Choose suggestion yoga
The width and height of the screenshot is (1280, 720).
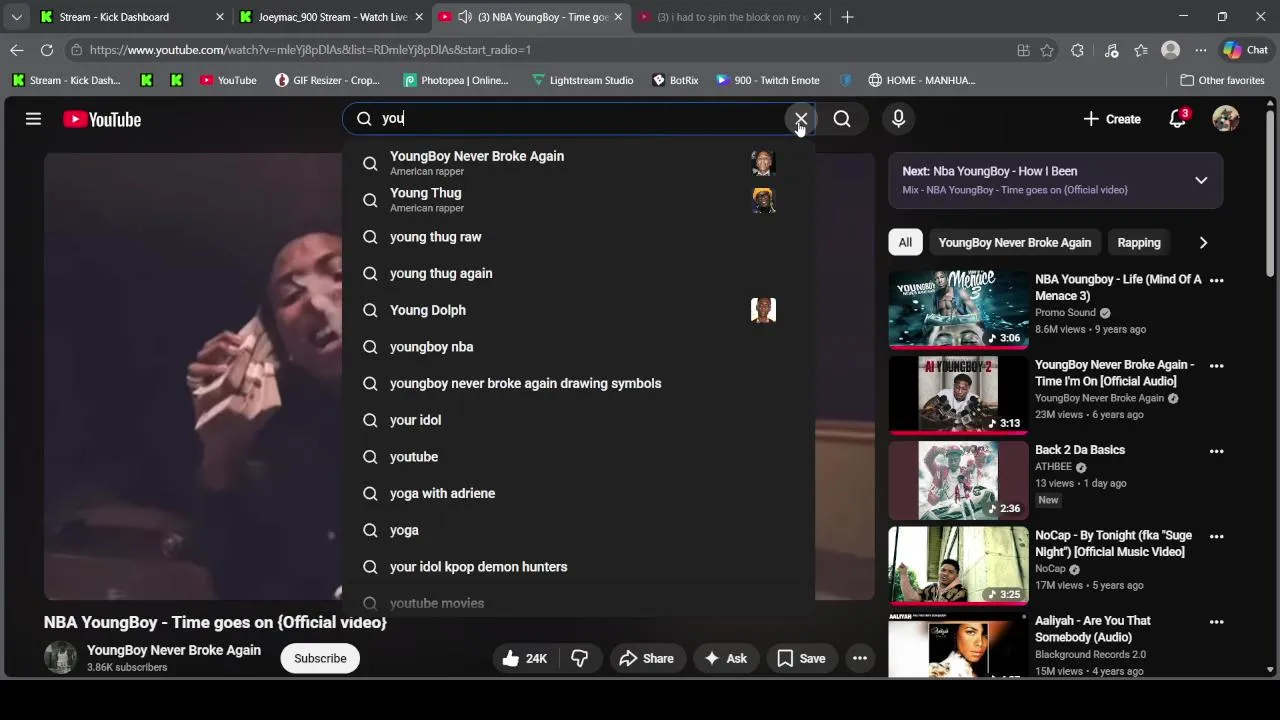(578, 530)
